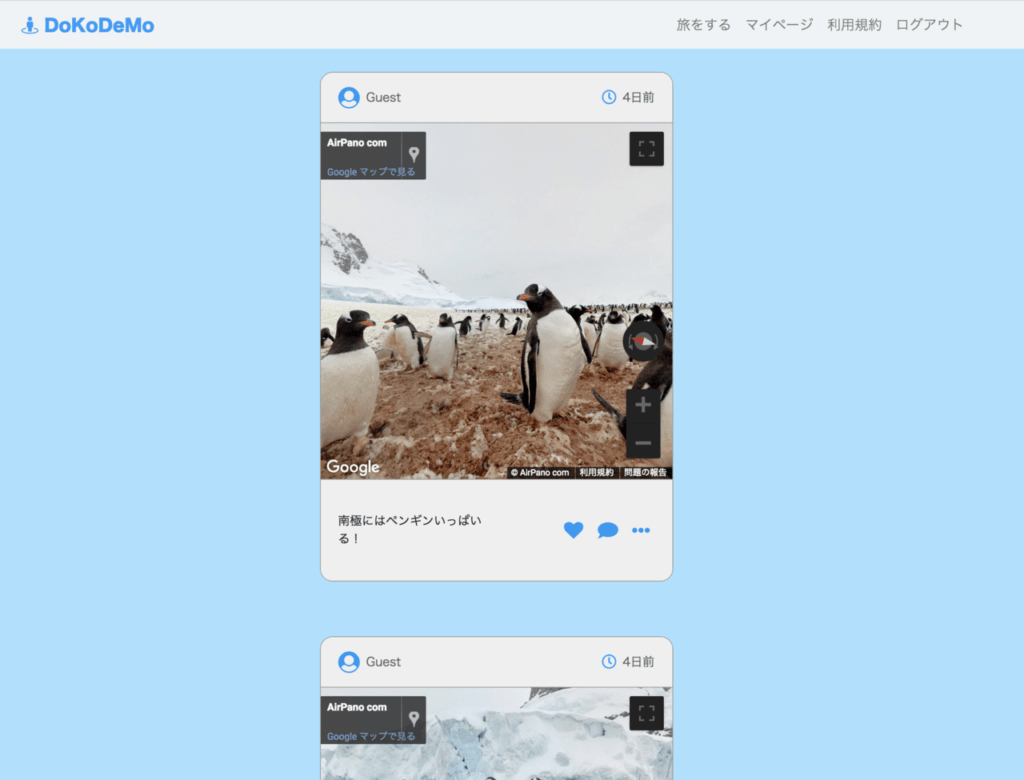Click the penguin post caption text
The height and width of the screenshot is (780, 1024).
click(409, 529)
